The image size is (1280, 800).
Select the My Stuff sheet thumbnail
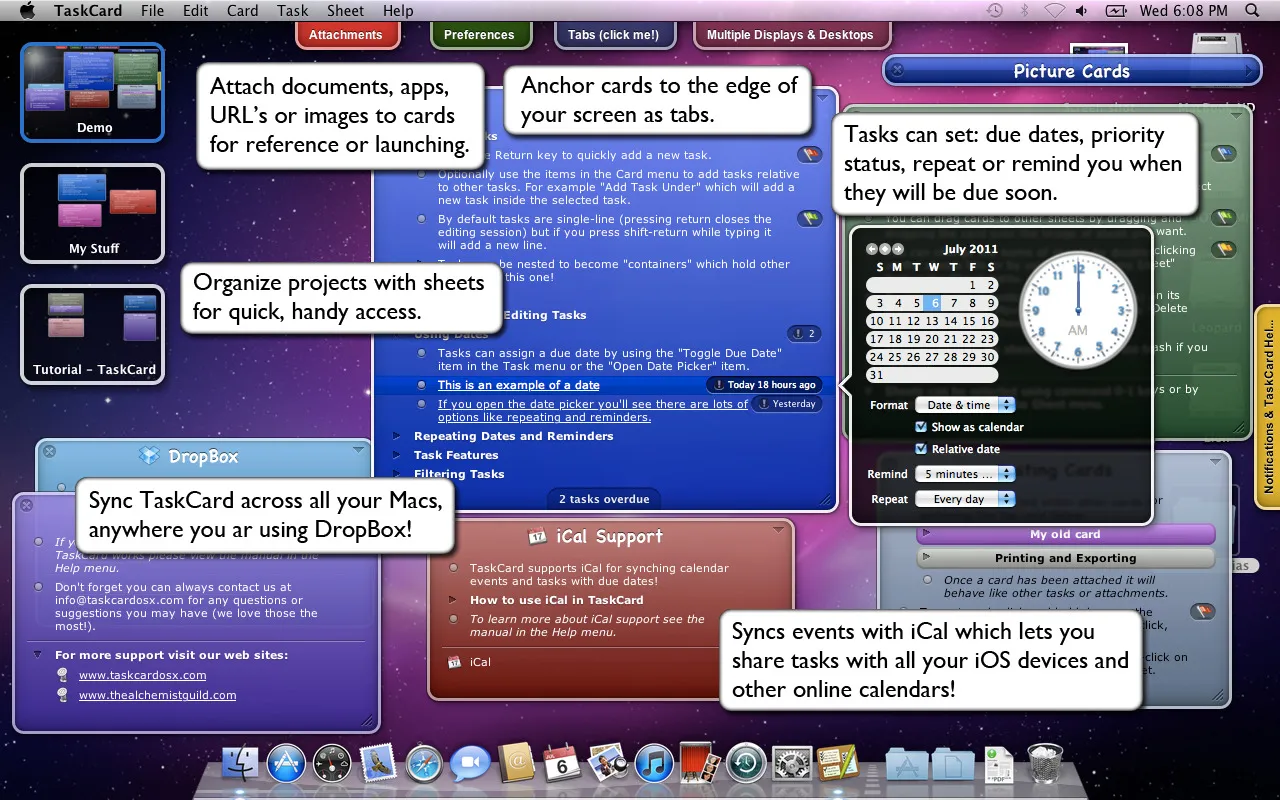tap(93, 213)
